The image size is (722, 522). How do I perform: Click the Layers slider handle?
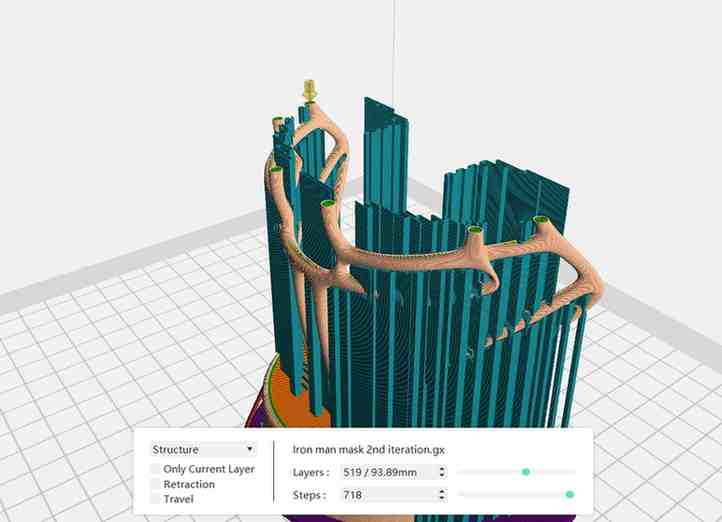pyautogui.click(x=526, y=472)
